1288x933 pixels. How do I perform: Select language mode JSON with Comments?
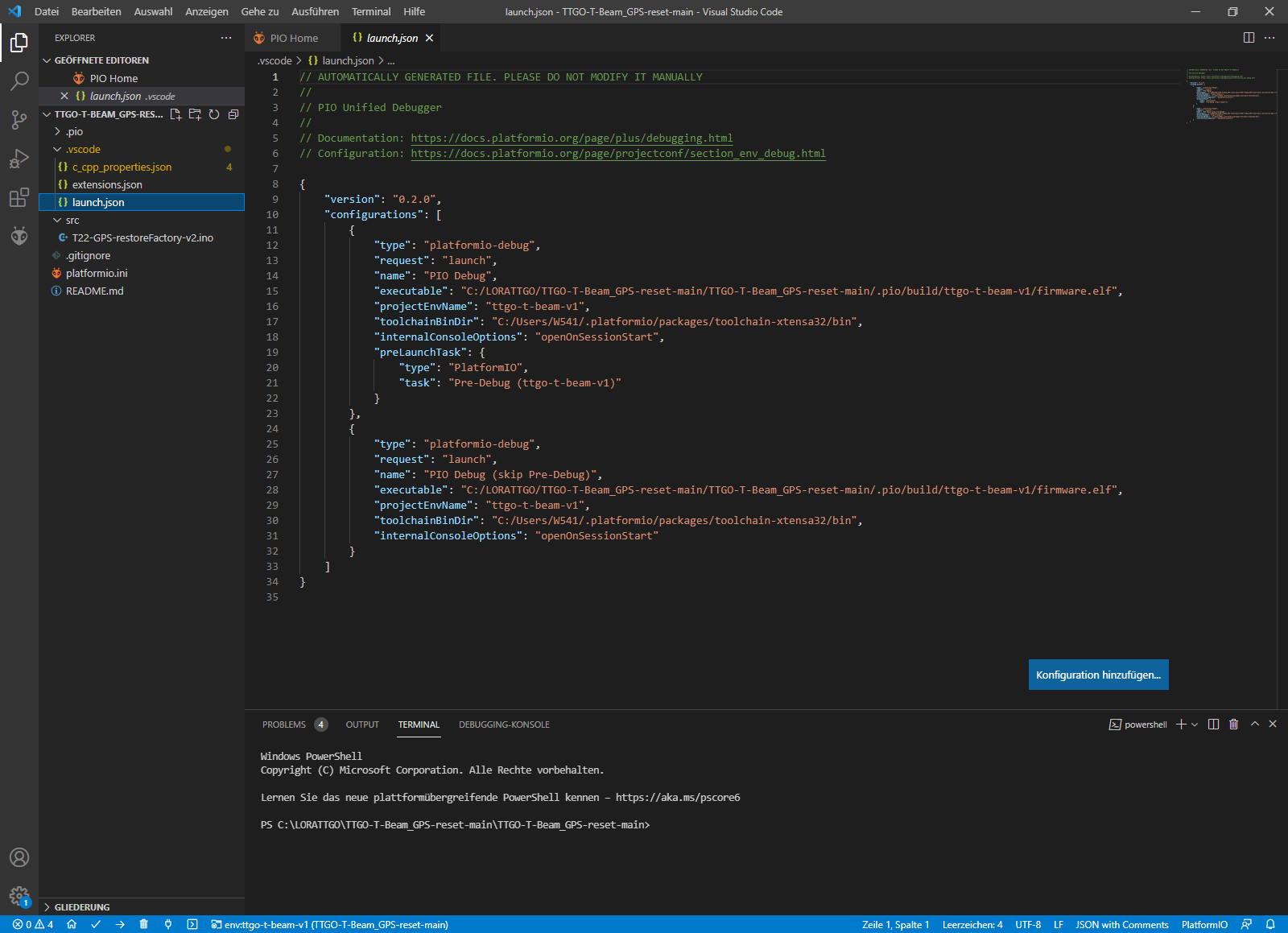coord(1122,924)
